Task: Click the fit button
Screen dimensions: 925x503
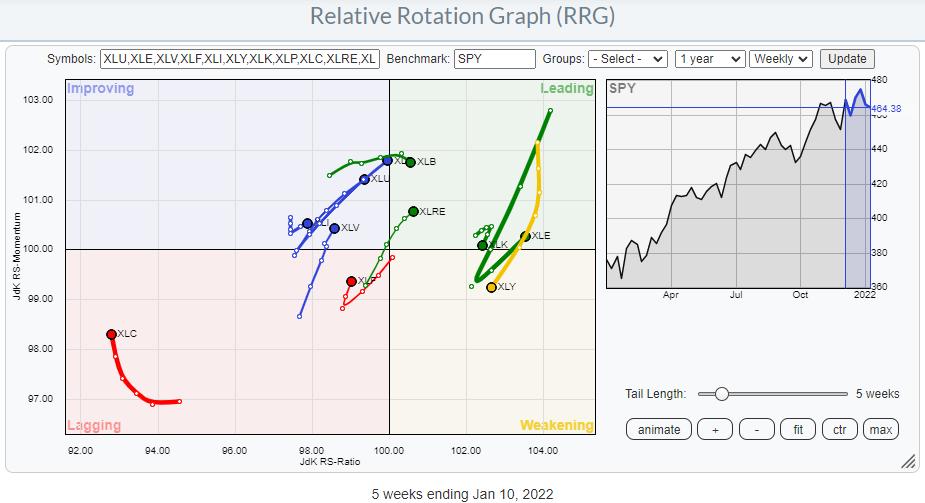Action: (x=798, y=429)
